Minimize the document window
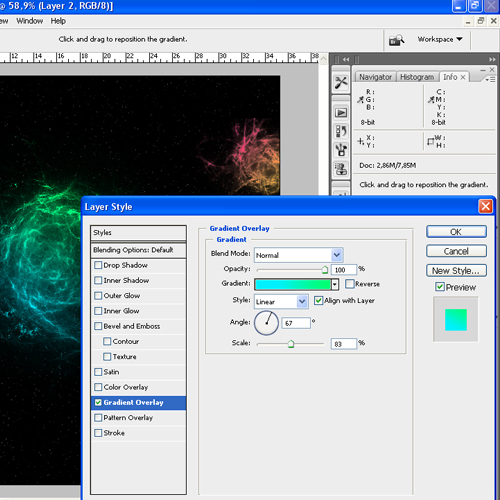Viewport: 500px width, 500px height. [468, 22]
